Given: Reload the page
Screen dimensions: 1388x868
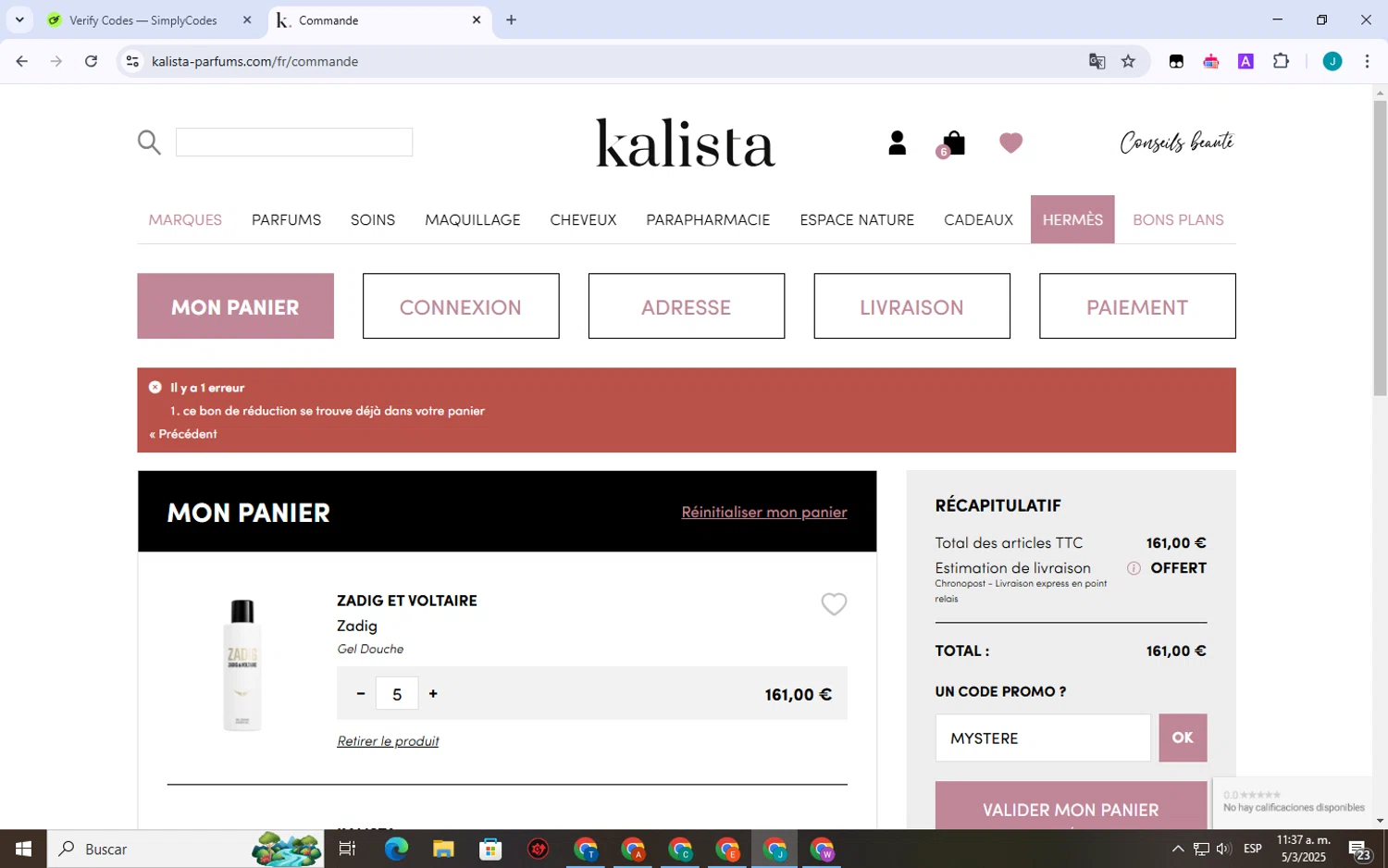Looking at the screenshot, I should (91, 61).
